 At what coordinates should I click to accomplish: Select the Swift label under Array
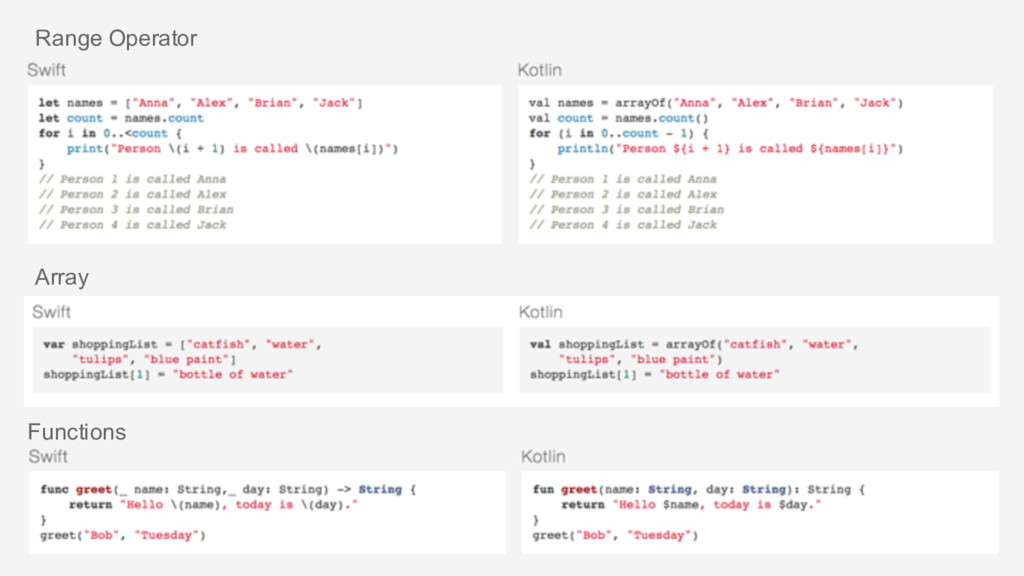point(51,312)
